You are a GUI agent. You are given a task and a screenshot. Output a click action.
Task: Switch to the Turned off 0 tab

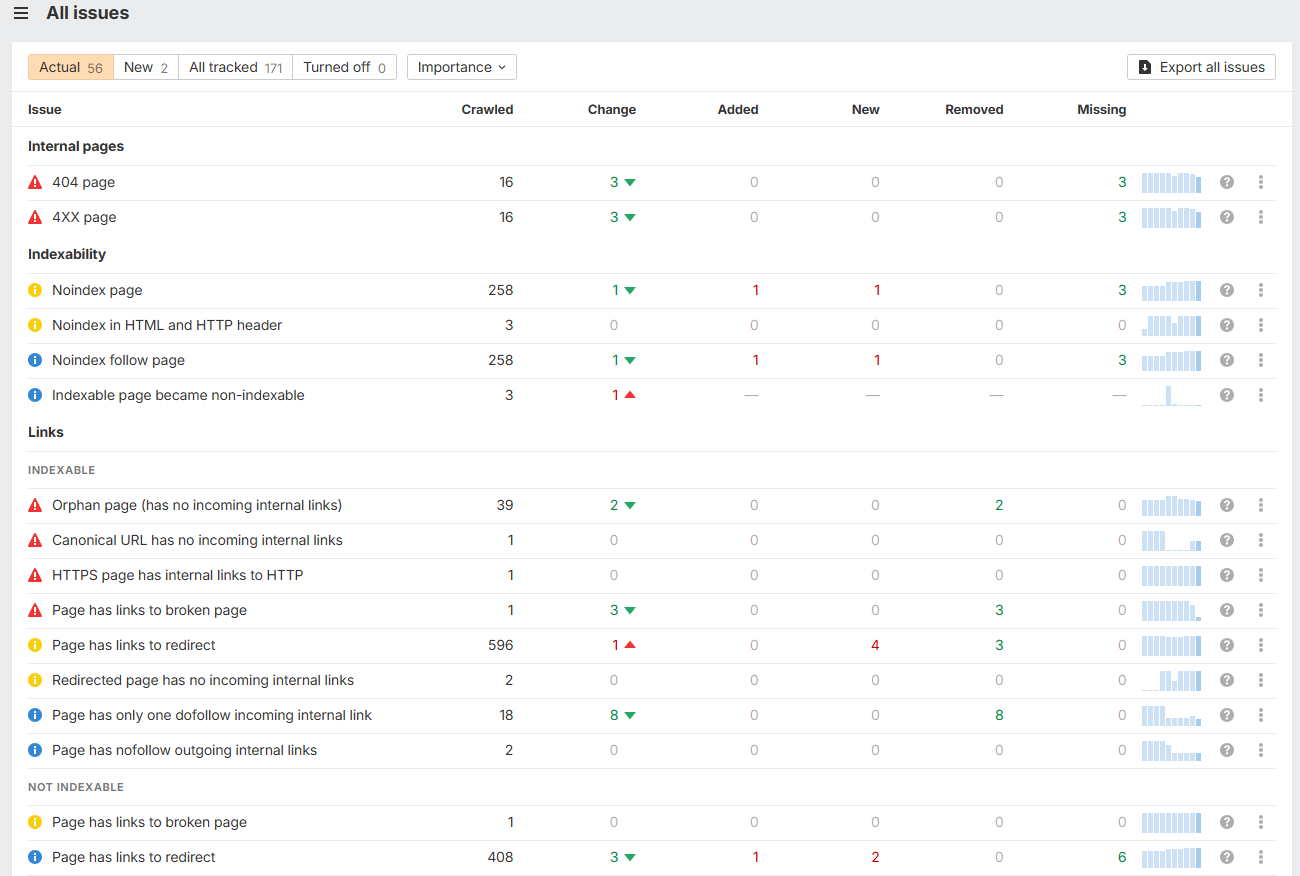point(344,67)
